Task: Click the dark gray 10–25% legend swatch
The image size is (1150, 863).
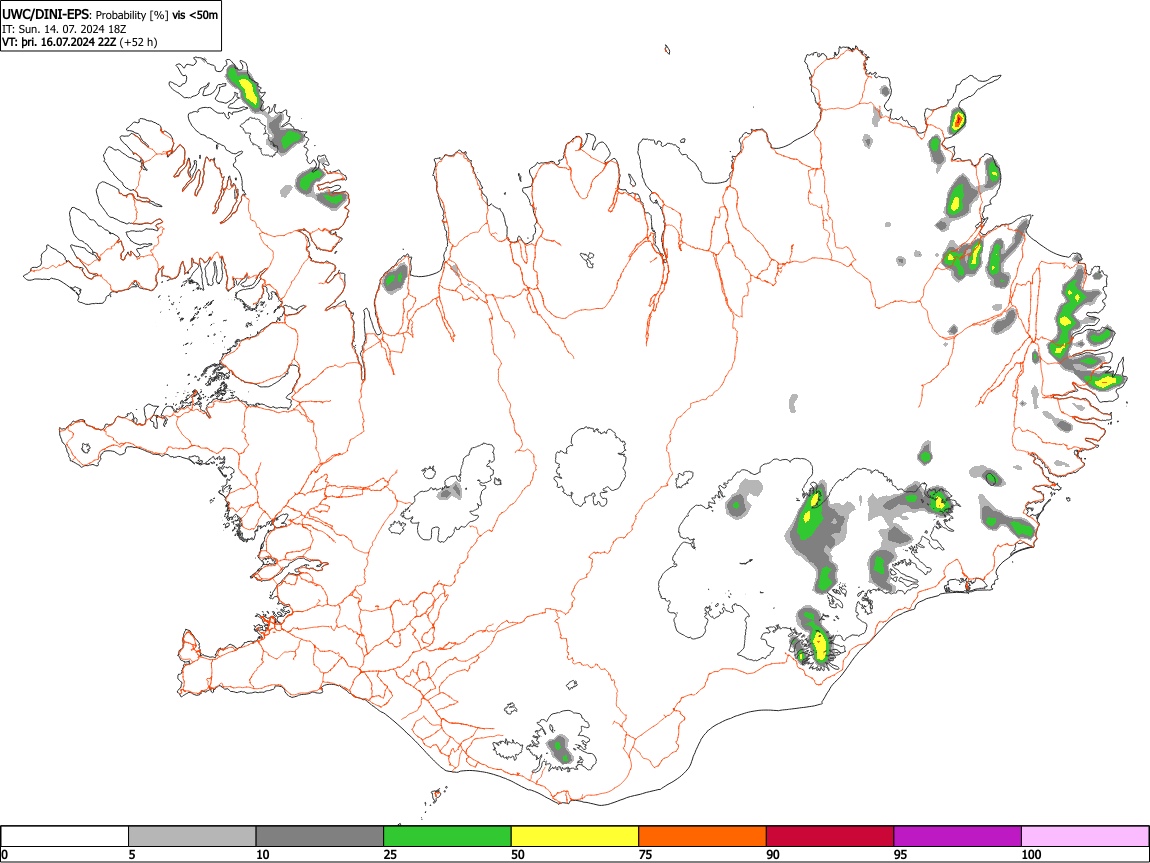Action: click(320, 837)
